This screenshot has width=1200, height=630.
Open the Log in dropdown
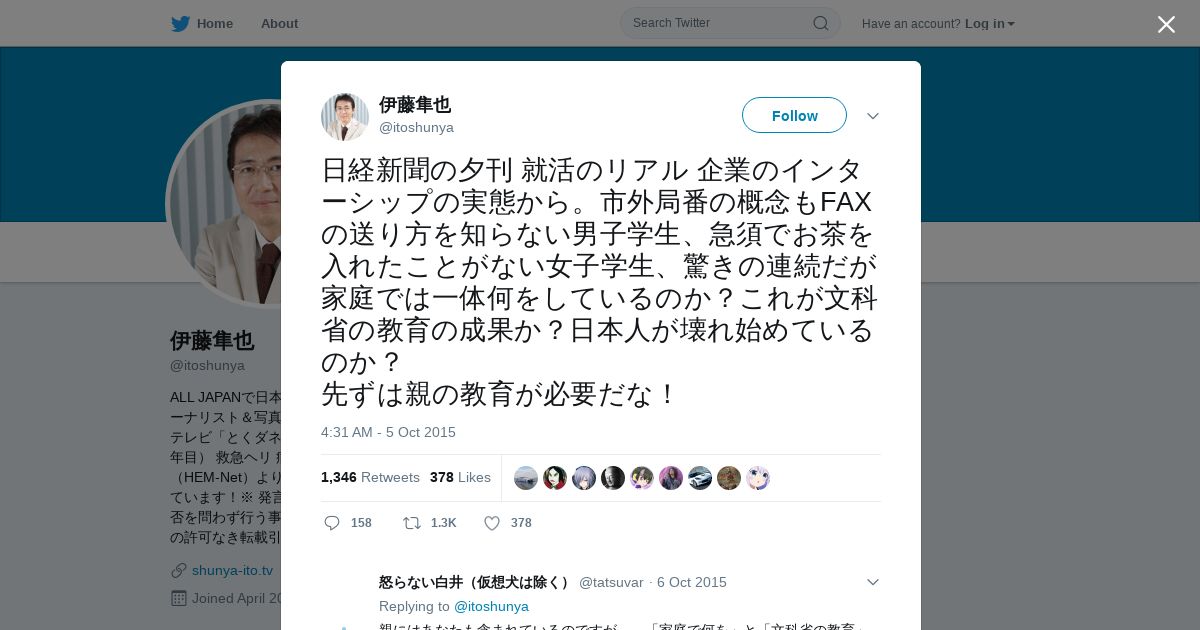[989, 23]
